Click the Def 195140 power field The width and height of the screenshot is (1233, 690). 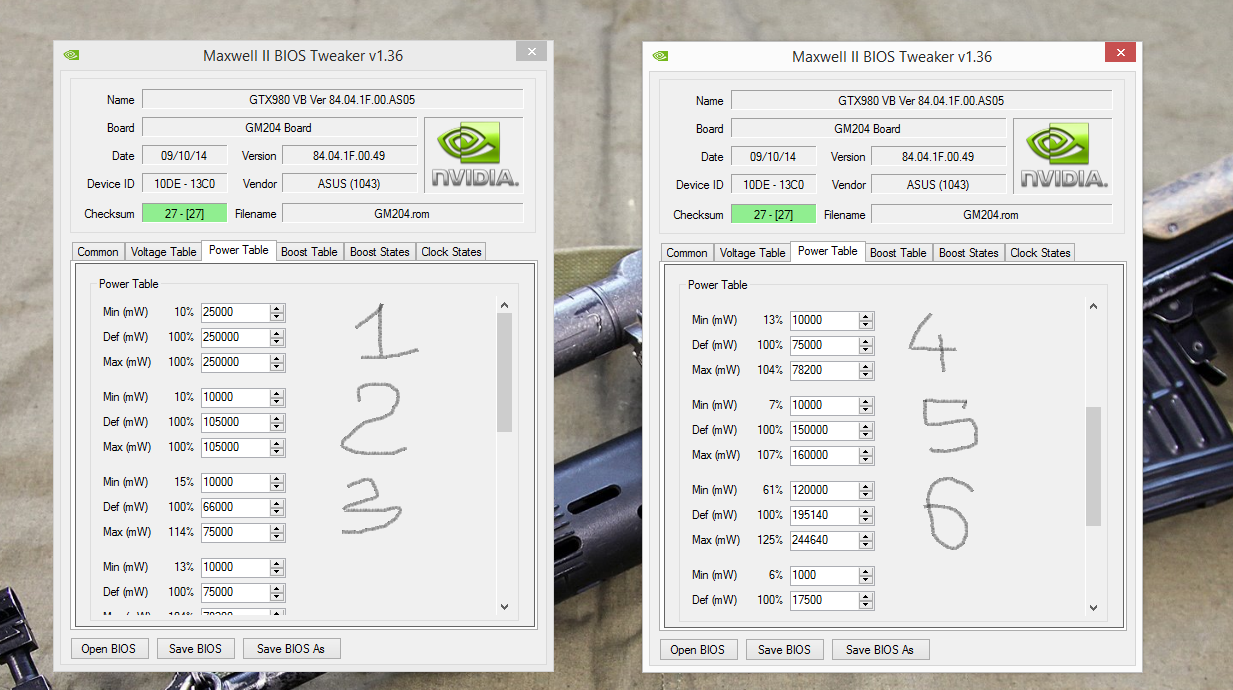coord(824,515)
